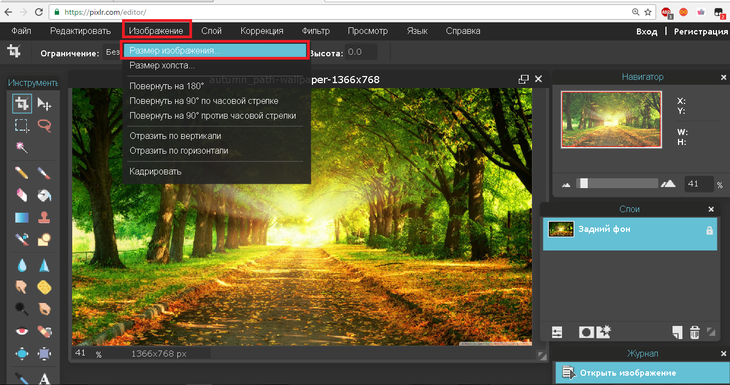Pick the Magic Wand tool

click(22, 148)
